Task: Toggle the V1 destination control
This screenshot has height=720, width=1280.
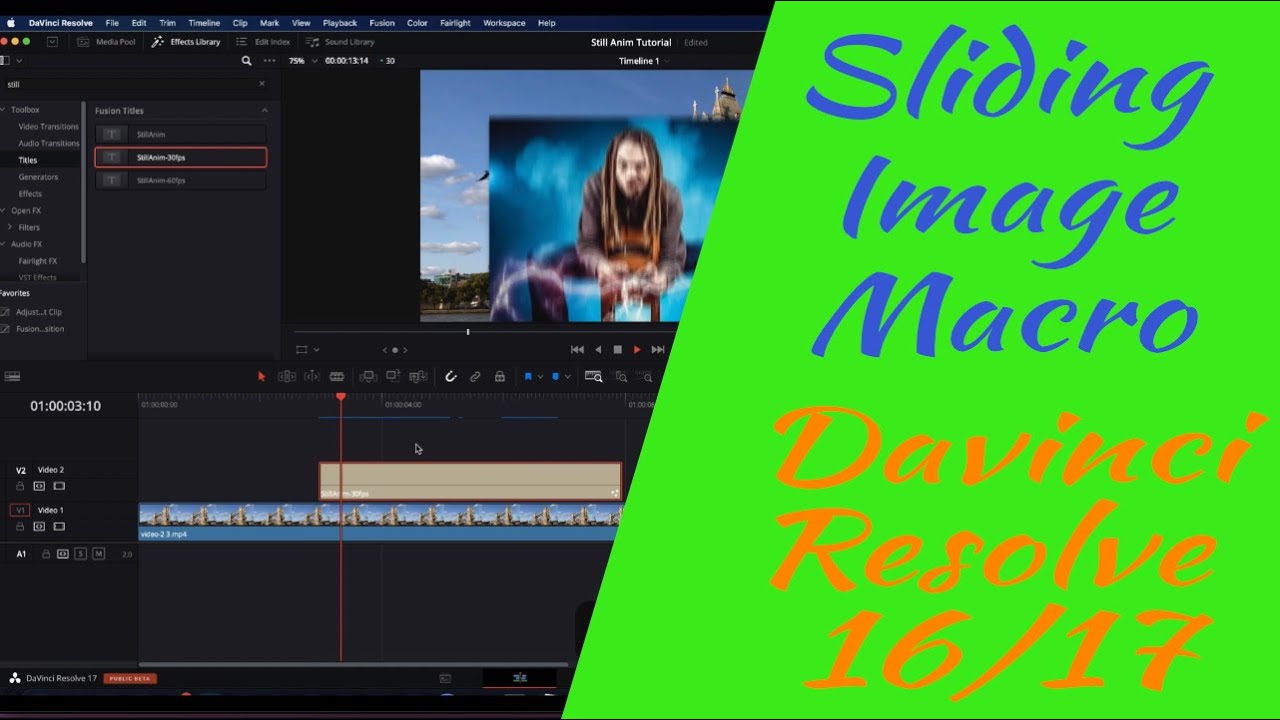Action: [19, 510]
